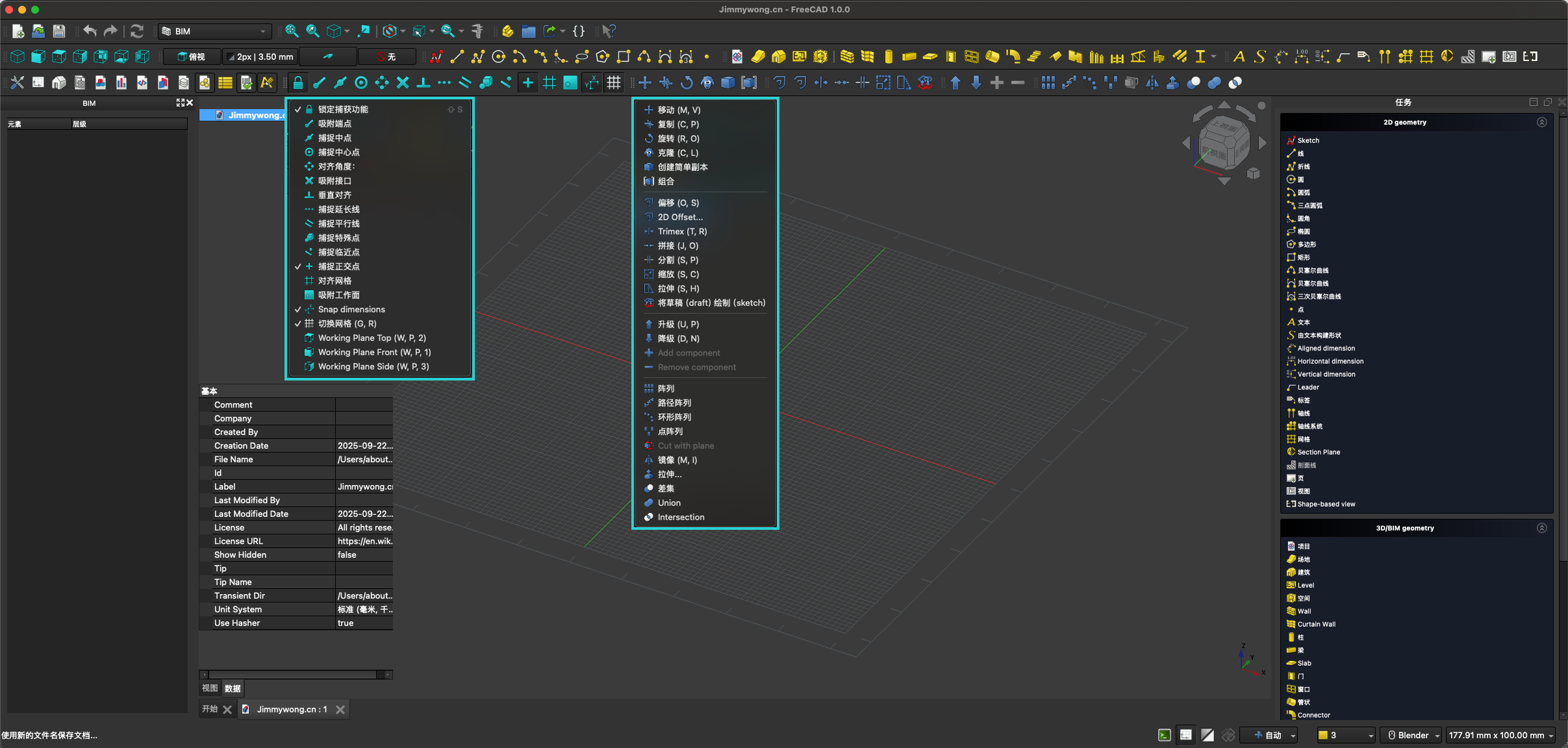1568x748 pixels.
Task: Toggle the 捕捉正交点 snap option
Action: pos(338,266)
